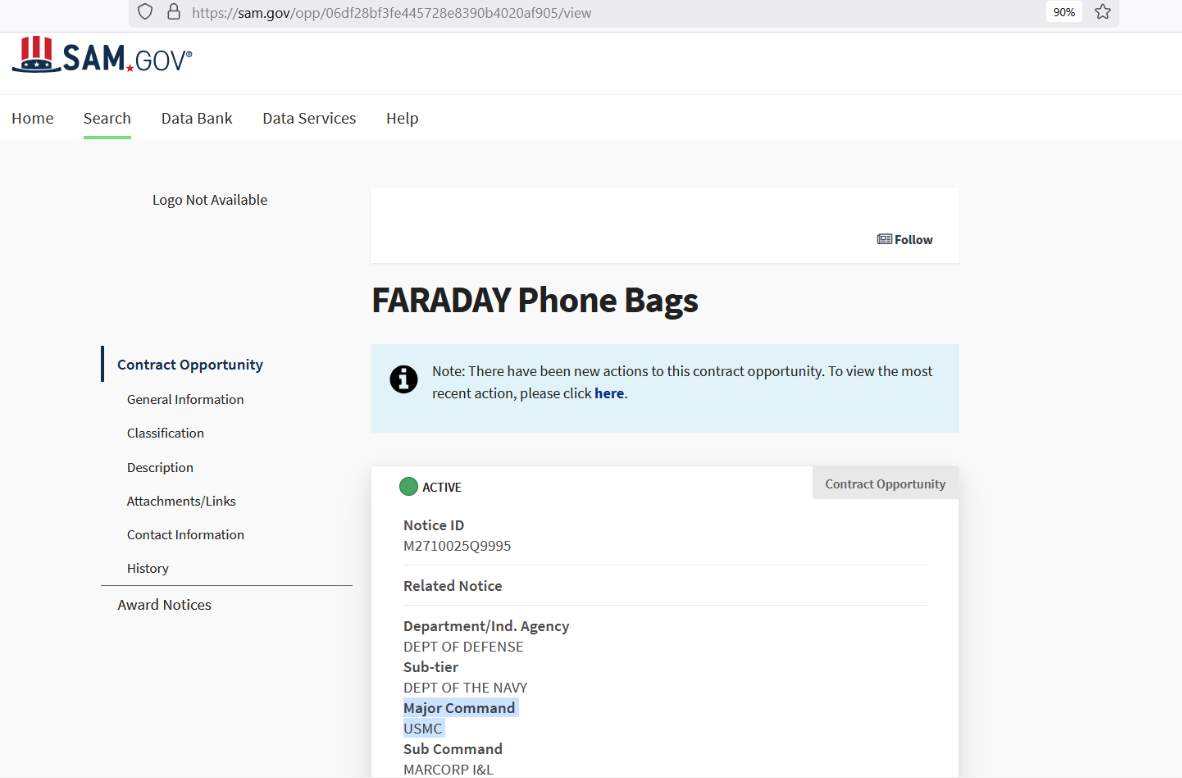Click the Notice ID label

(x=433, y=525)
